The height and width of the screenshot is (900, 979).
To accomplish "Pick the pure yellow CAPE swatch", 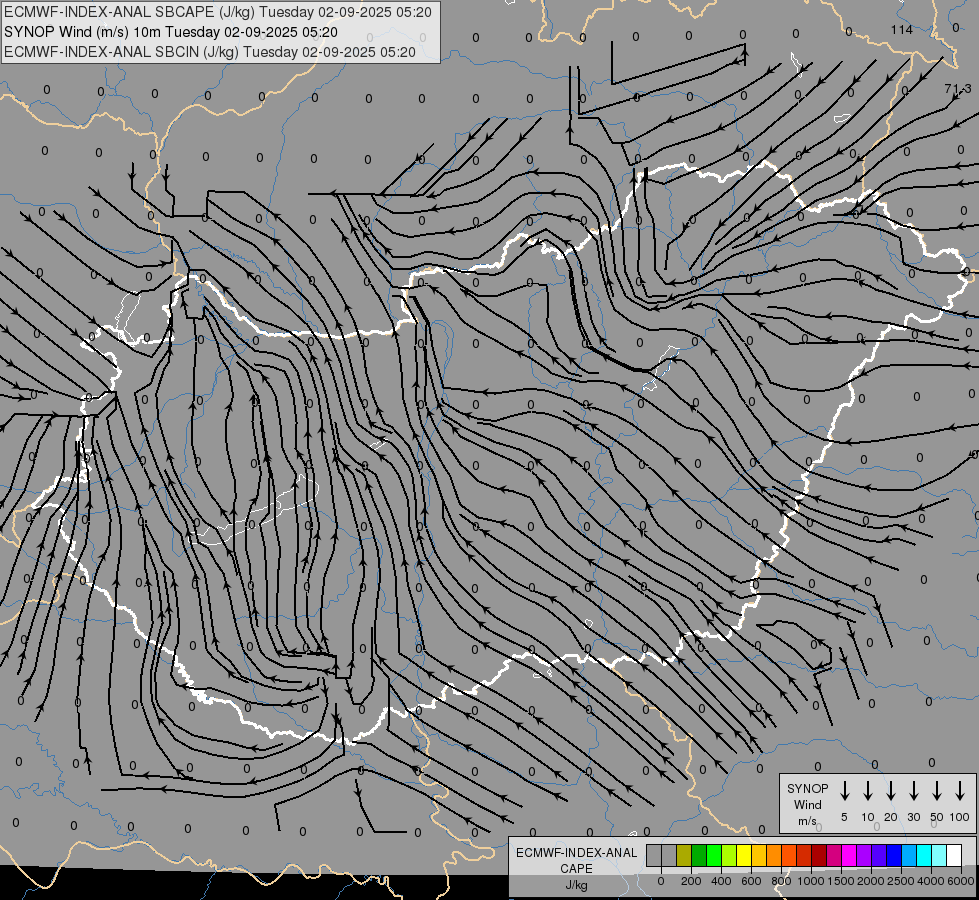I will [744, 855].
